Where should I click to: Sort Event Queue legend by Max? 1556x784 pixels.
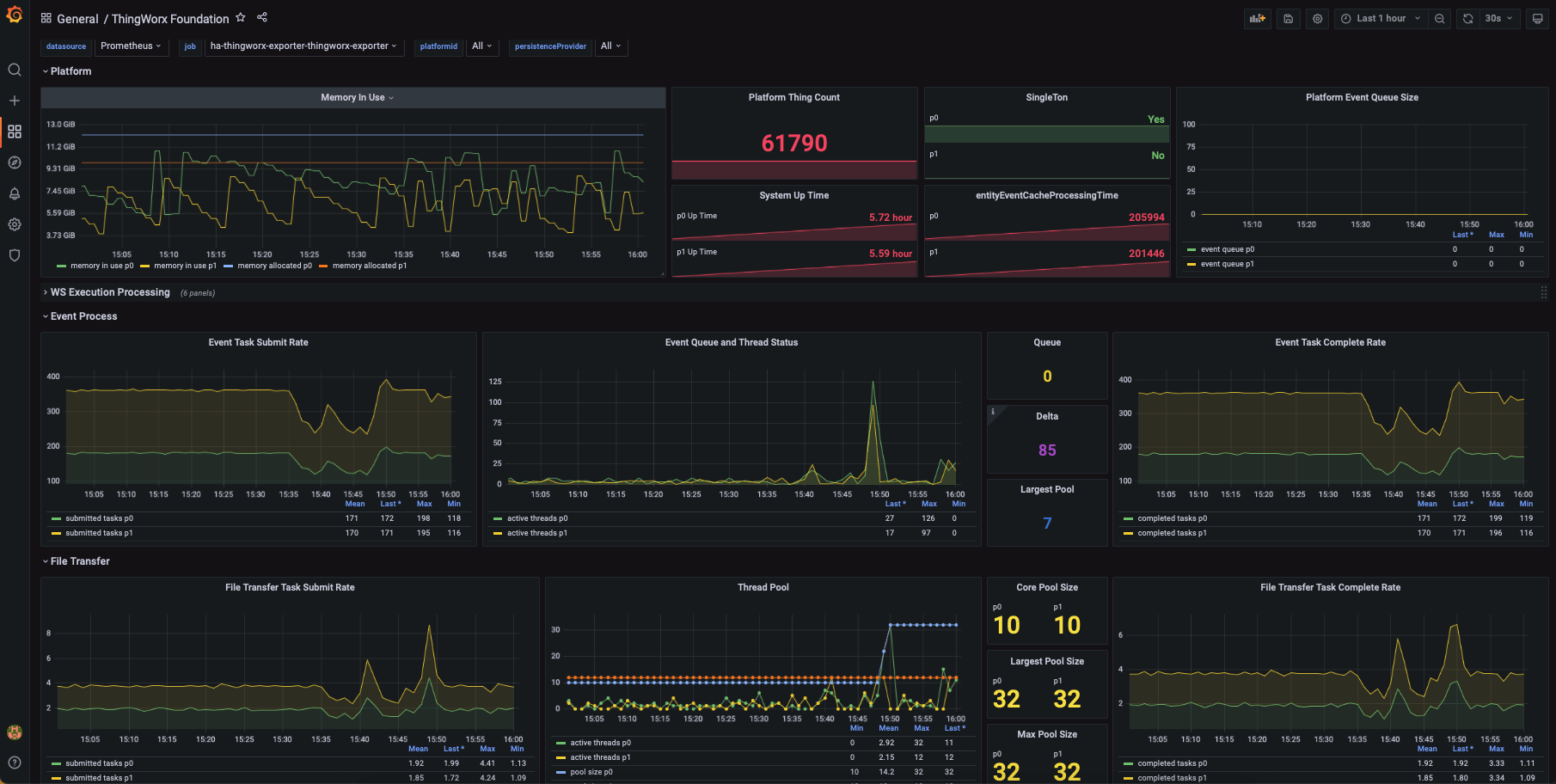pyautogui.click(x=929, y=504)
